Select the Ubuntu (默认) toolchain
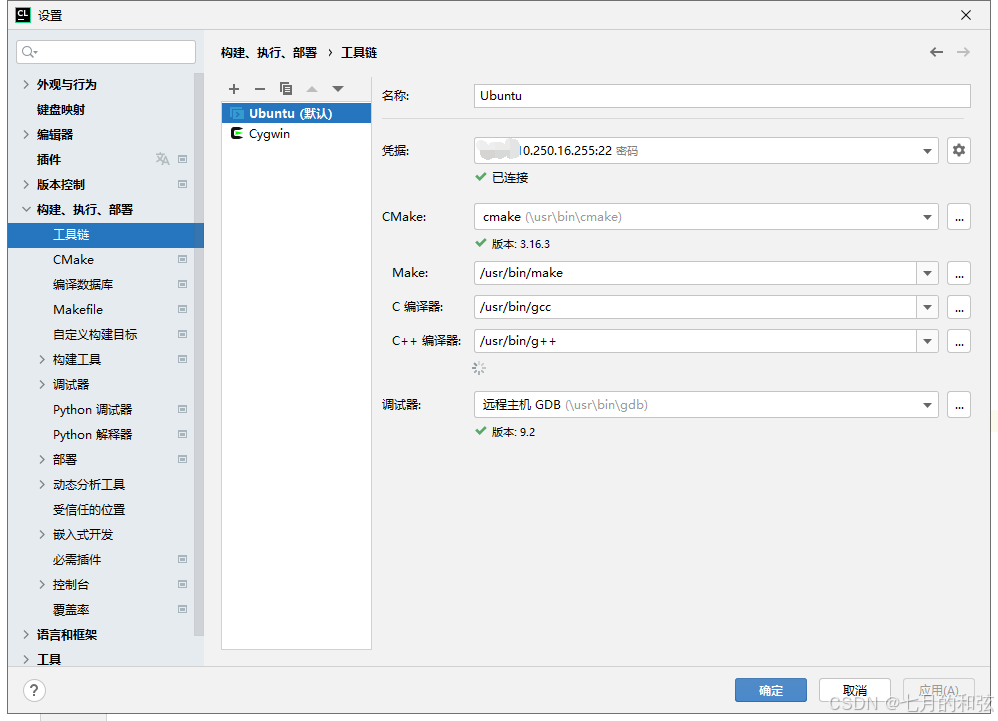This screenshot has height=721, width=998. point(297,113)
